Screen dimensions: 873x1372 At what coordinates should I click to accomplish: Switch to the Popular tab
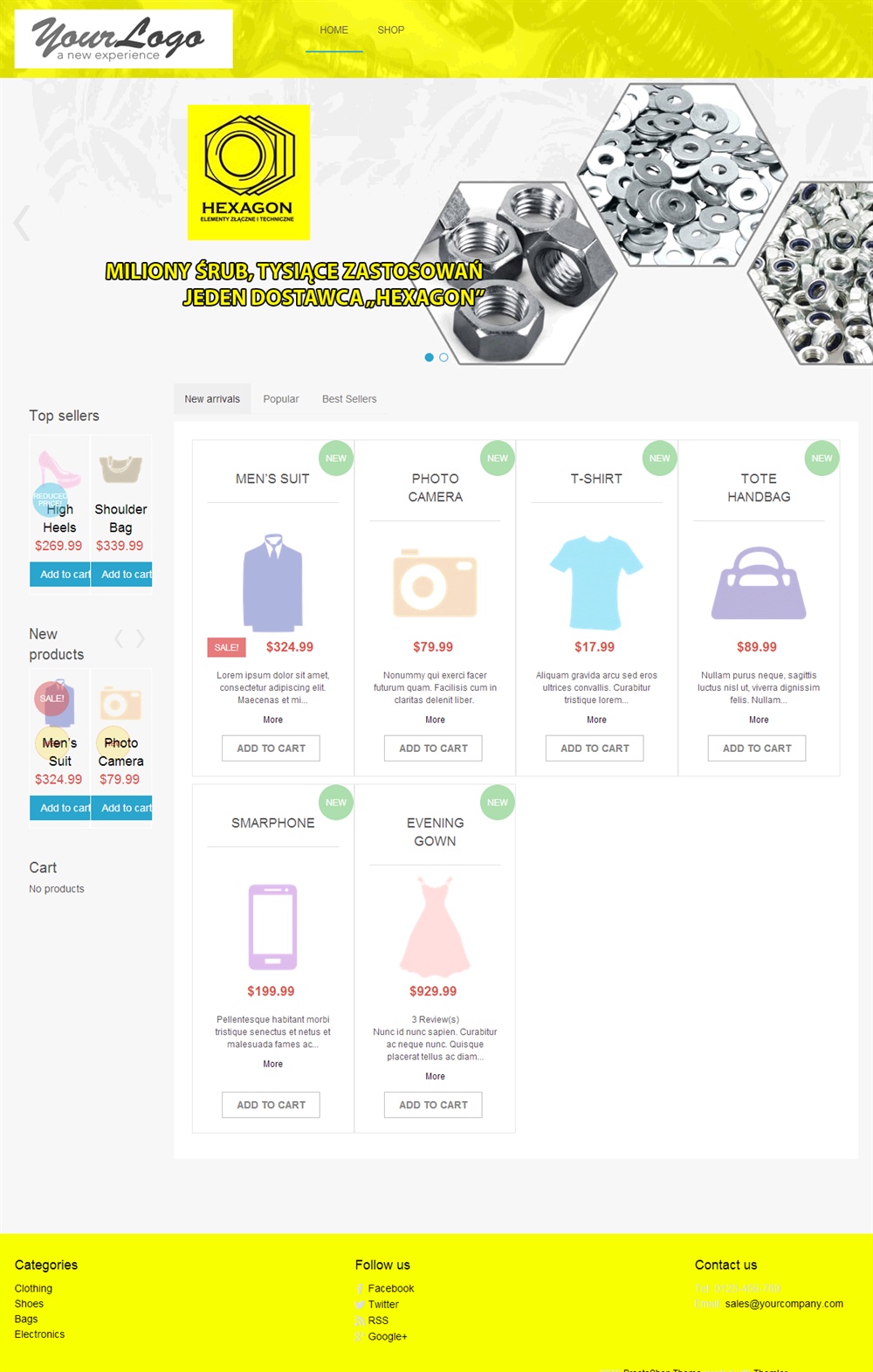click(x=281, y=399)
